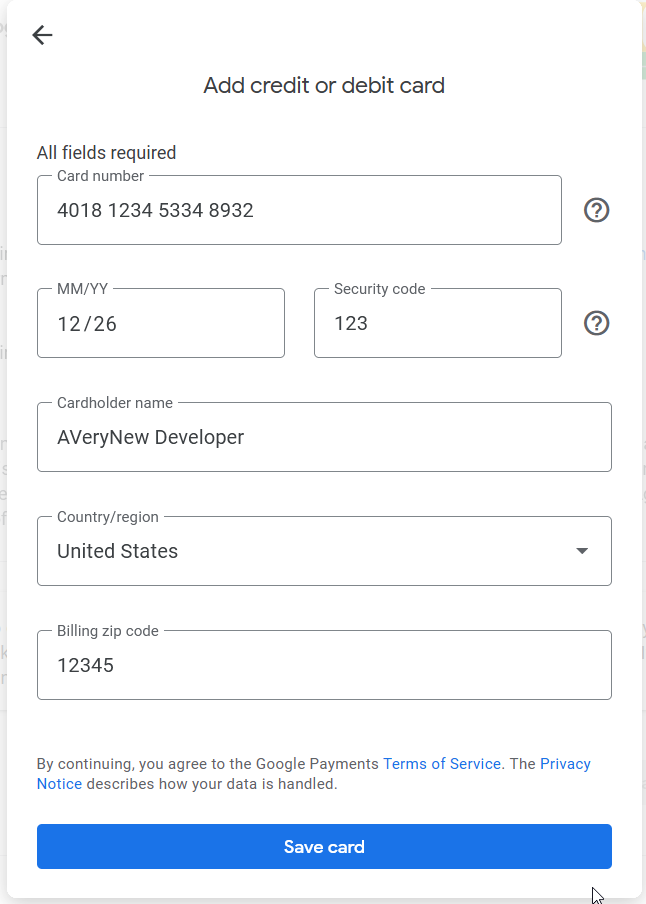Click the Billing zip code field
This screenshot has width=646, height=904.
pos(323,665)
